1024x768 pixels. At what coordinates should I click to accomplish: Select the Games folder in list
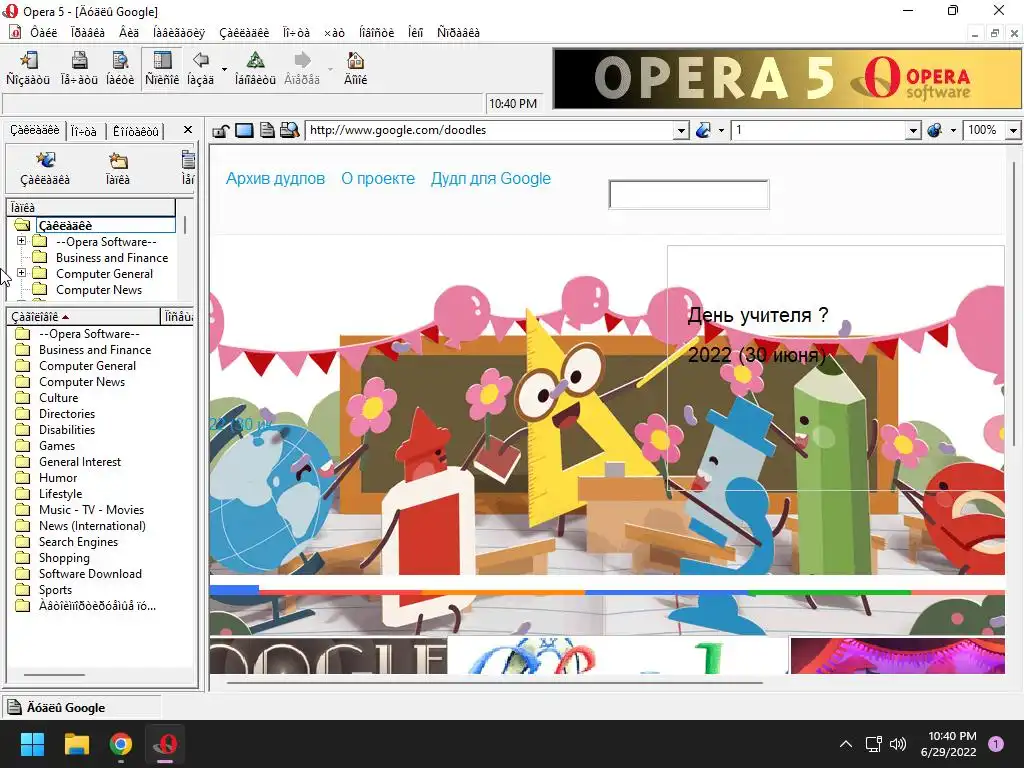pyautogui.click(x=57, y=446)
